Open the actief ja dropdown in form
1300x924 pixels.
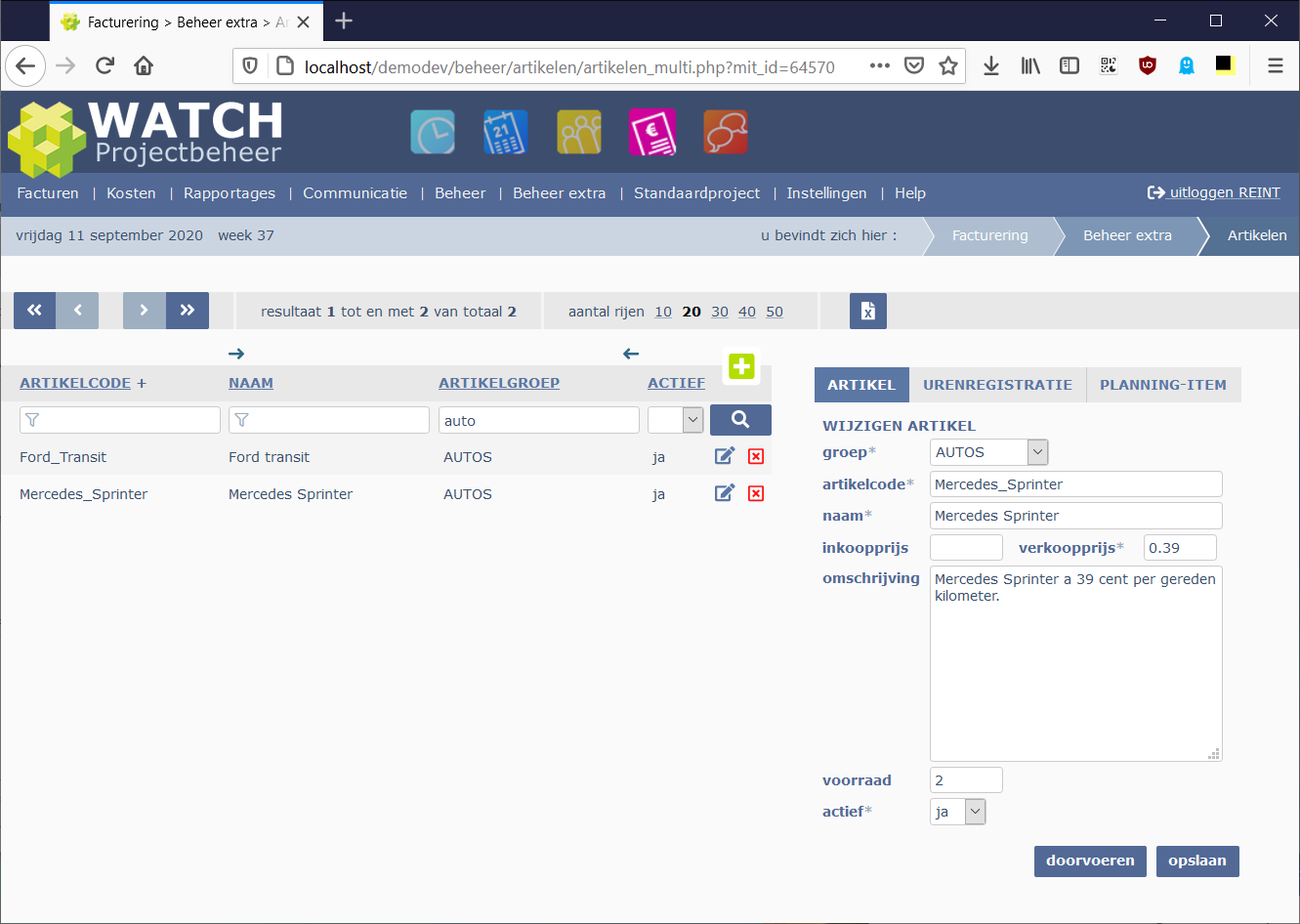click(957, 812)
